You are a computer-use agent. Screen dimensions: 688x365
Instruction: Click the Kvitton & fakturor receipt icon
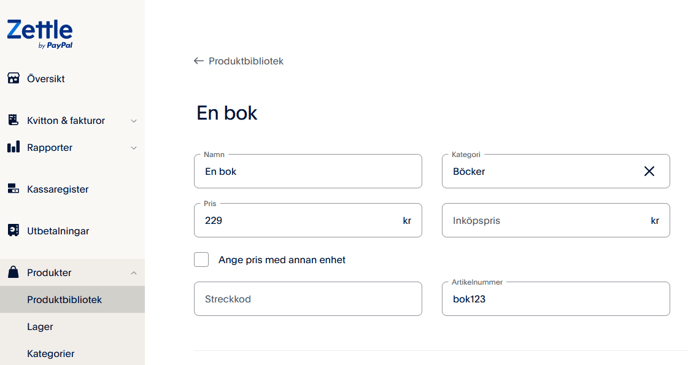14,120
